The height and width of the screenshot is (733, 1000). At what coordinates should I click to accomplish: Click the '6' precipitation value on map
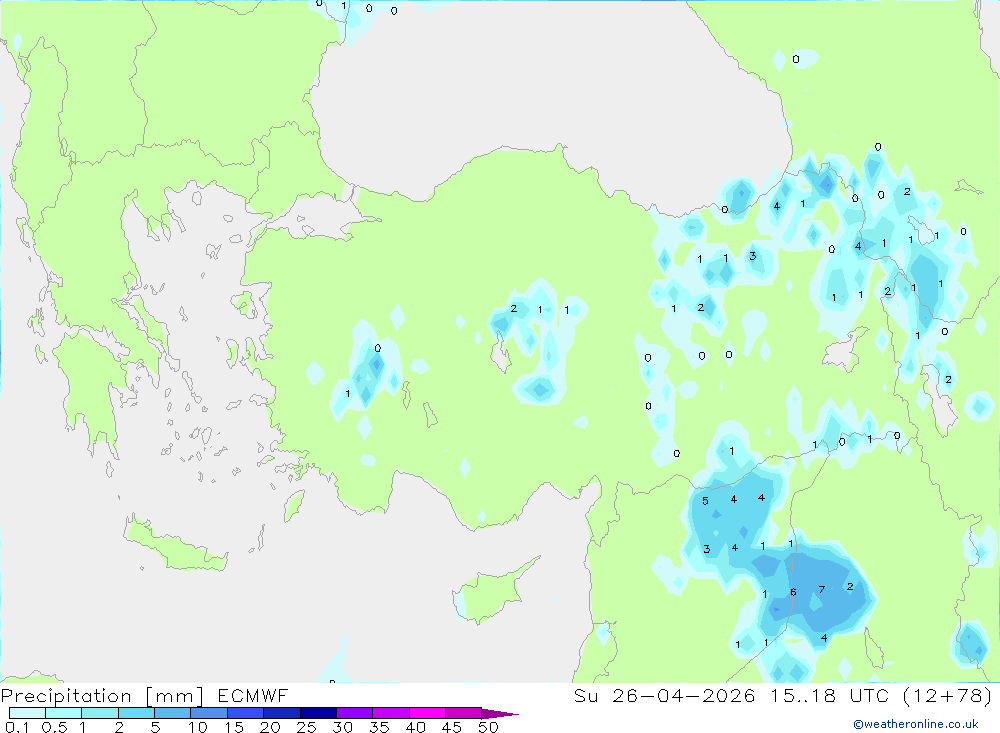click(x=793, y=592)
